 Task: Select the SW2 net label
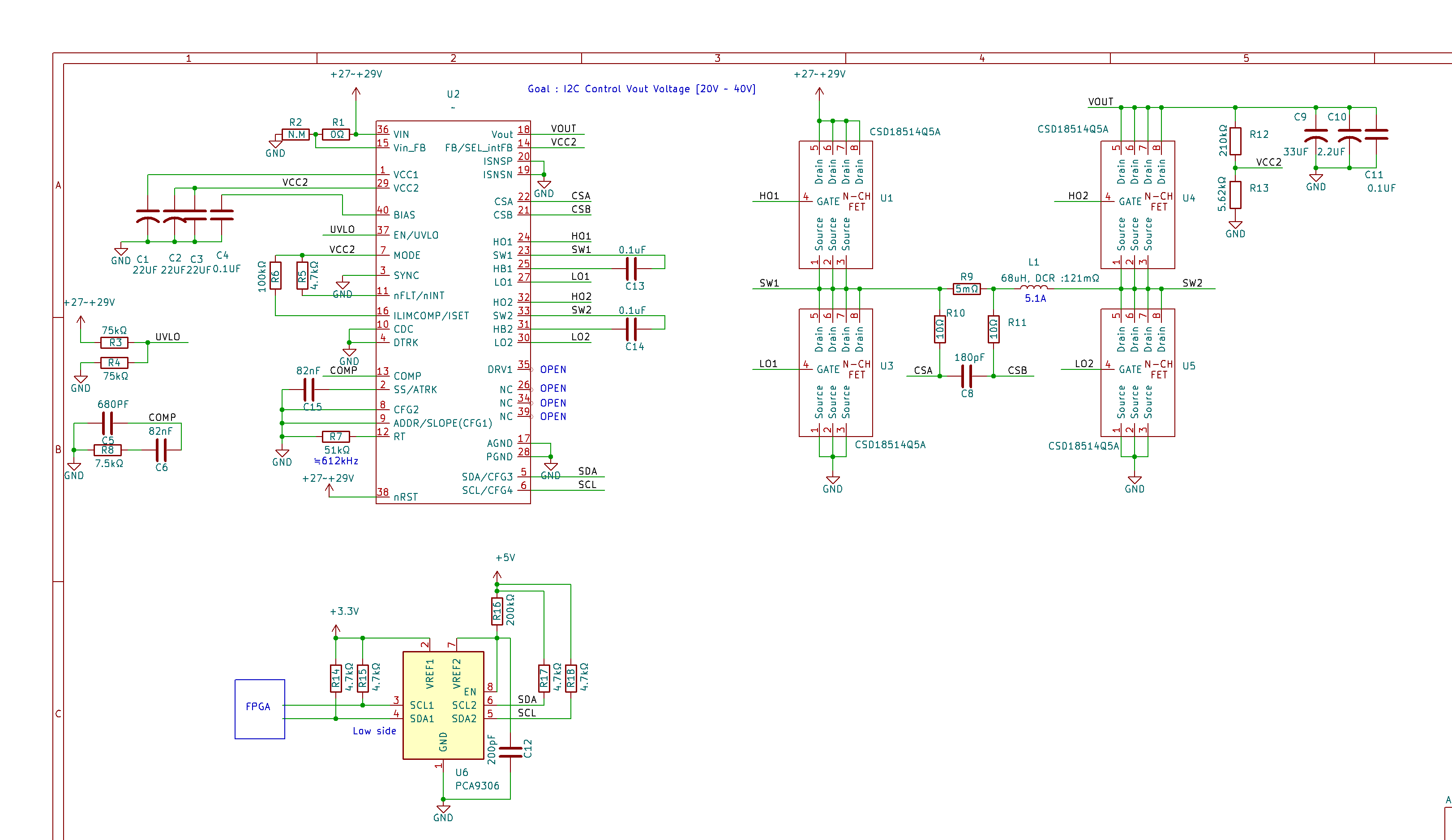1192,283
